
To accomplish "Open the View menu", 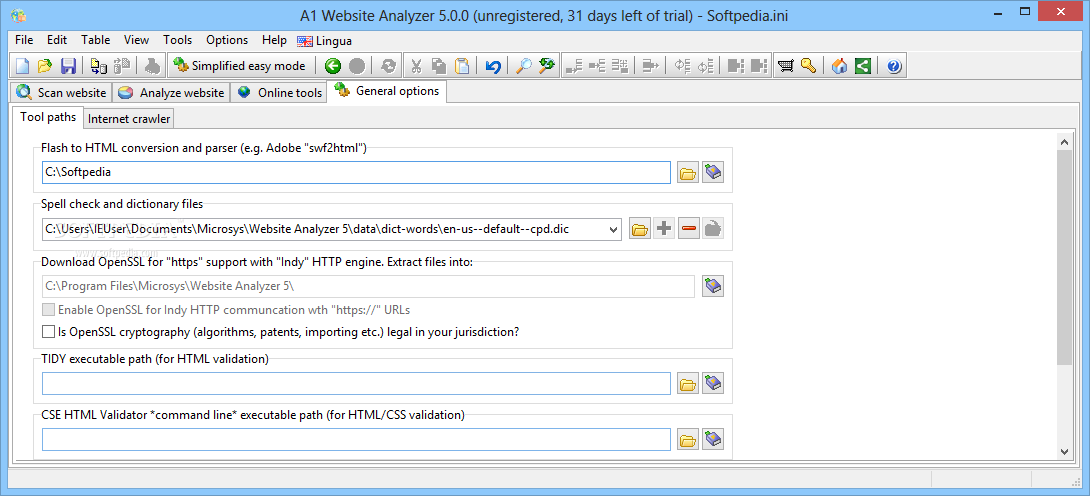I will pyautogui.click(x=136, y=40).
